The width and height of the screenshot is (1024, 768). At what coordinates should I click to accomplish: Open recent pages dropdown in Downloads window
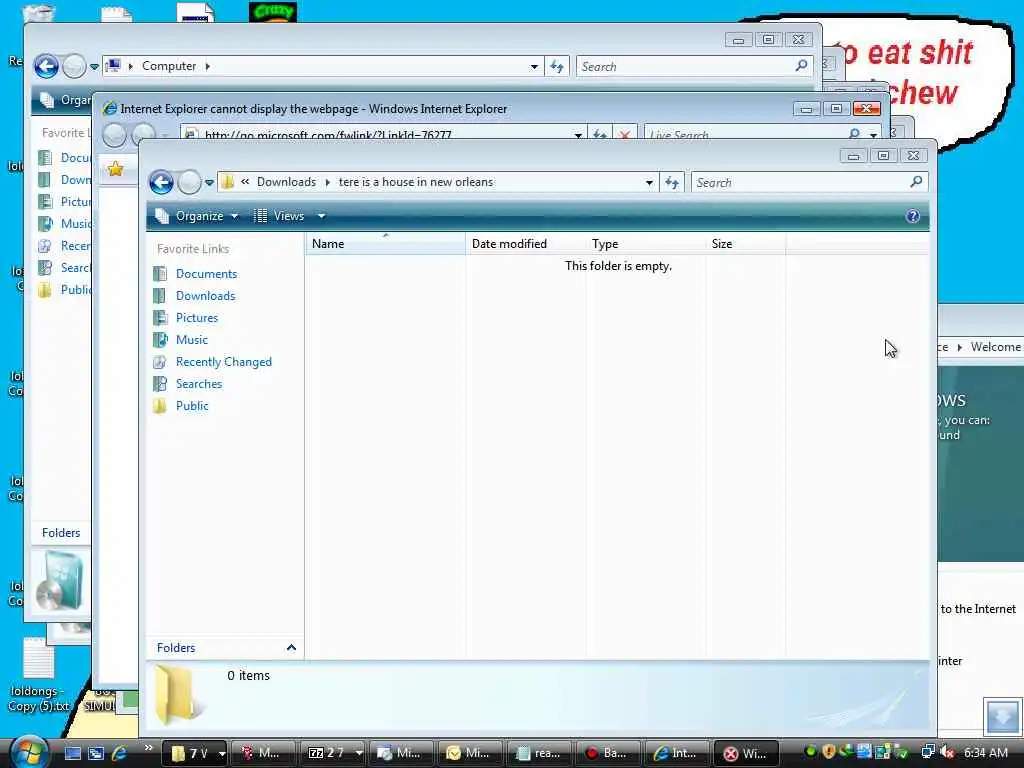(209, 183)
